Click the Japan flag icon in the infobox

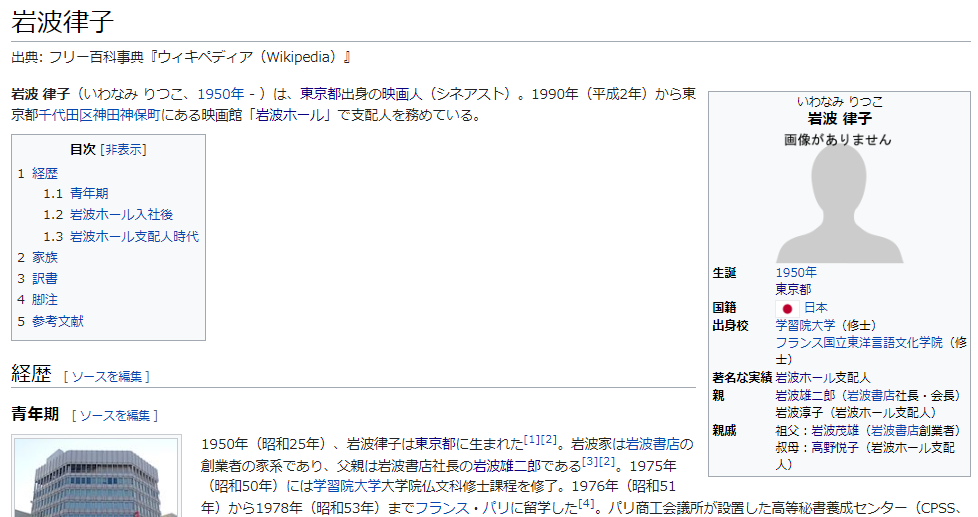(x=787, y=308)
